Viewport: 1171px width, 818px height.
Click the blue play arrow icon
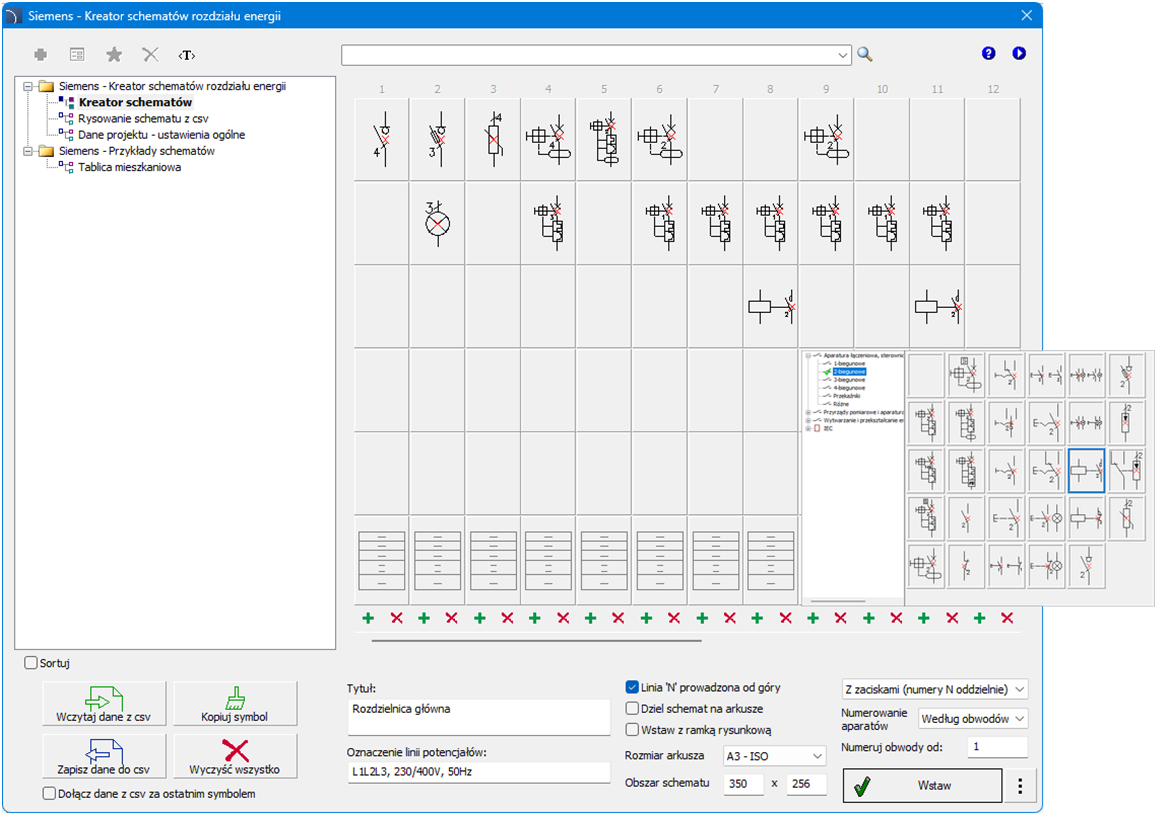point(1019,54)
